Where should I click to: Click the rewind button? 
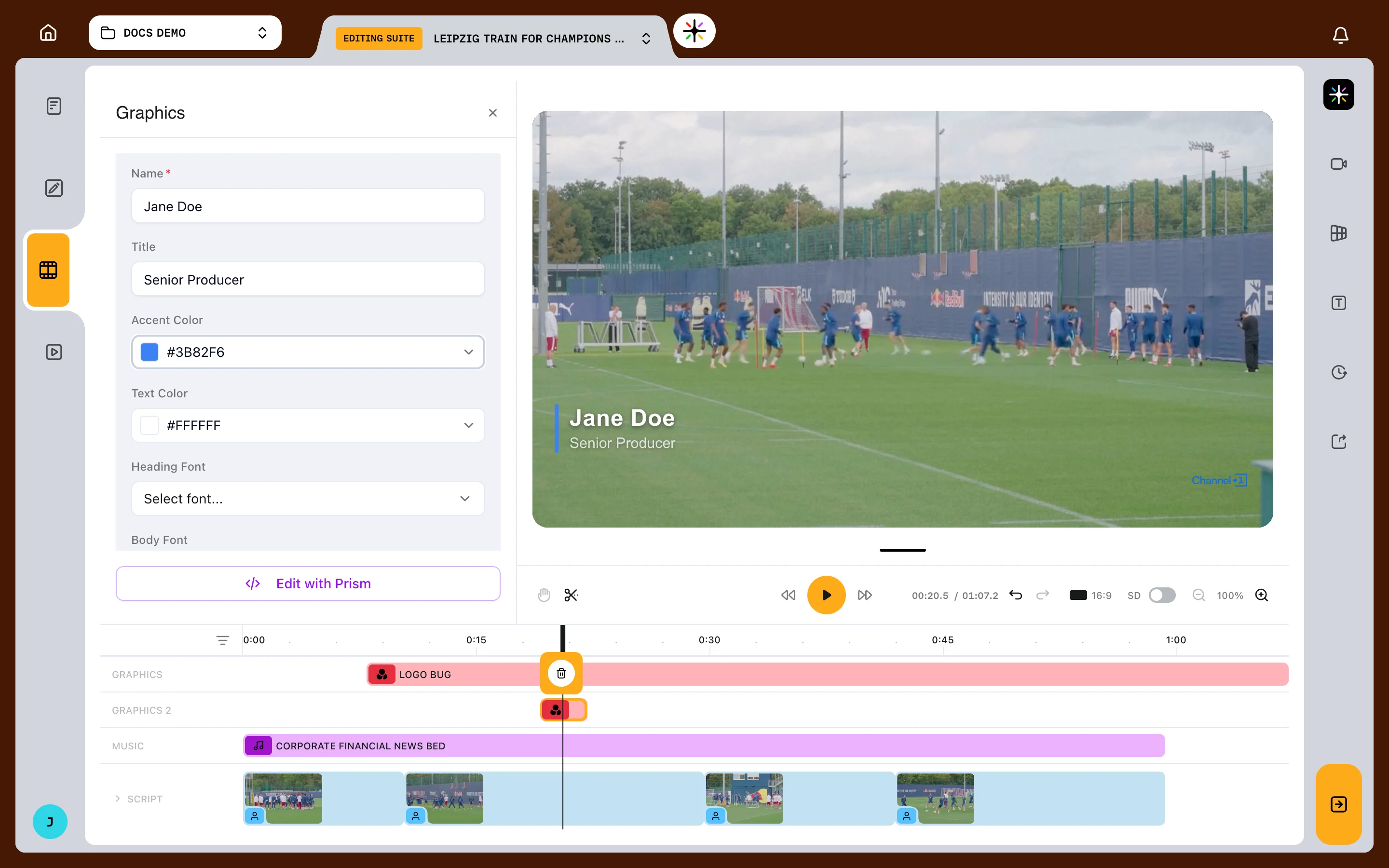pyautogui.click(x=788, y=596)
